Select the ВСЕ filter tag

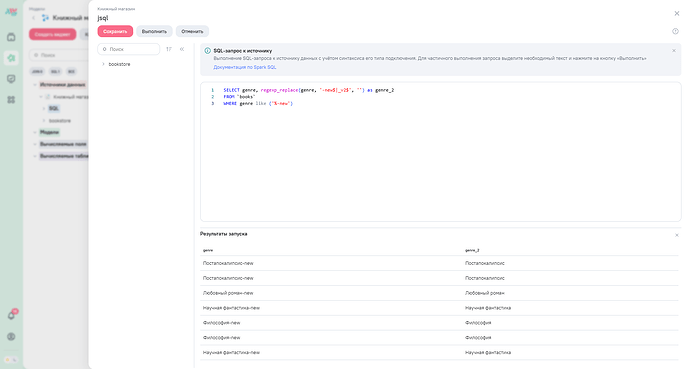pyautogui.click(x=71, y=71)
